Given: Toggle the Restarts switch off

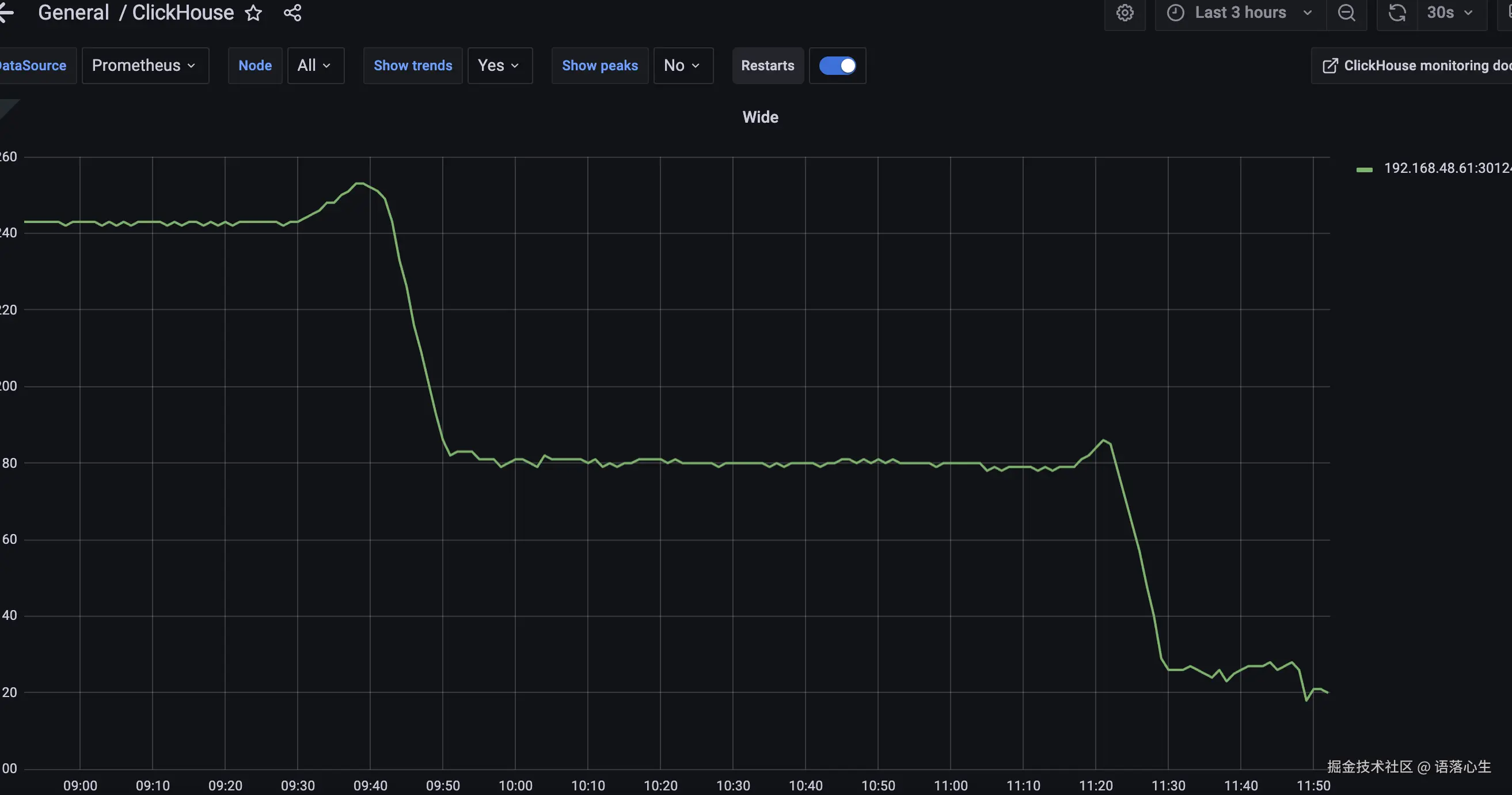Looking at the screenshot, I should pyautogui.click(x=837, y=66).
